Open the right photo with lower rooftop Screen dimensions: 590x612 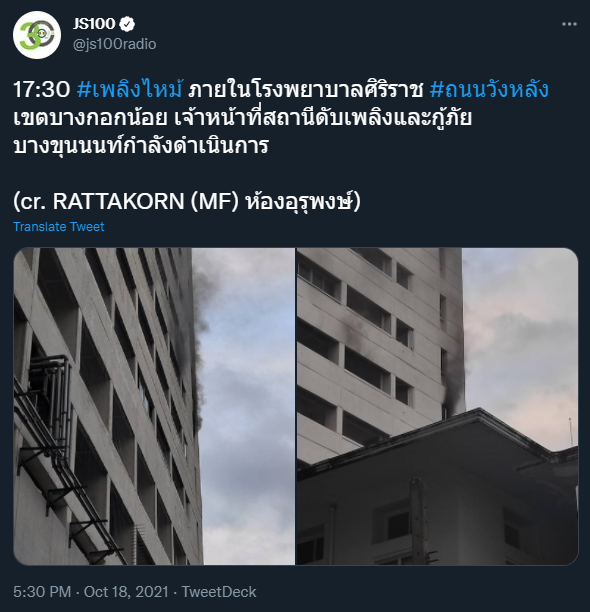(x=437, y=406)
